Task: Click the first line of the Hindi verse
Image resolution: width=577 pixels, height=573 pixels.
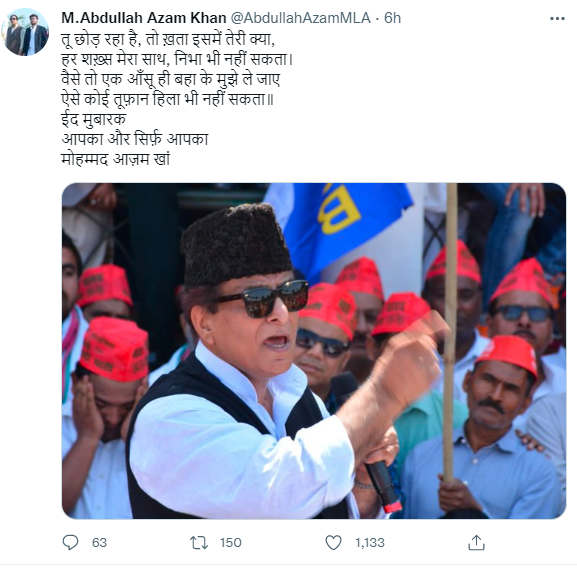Action: pos(168,39)
